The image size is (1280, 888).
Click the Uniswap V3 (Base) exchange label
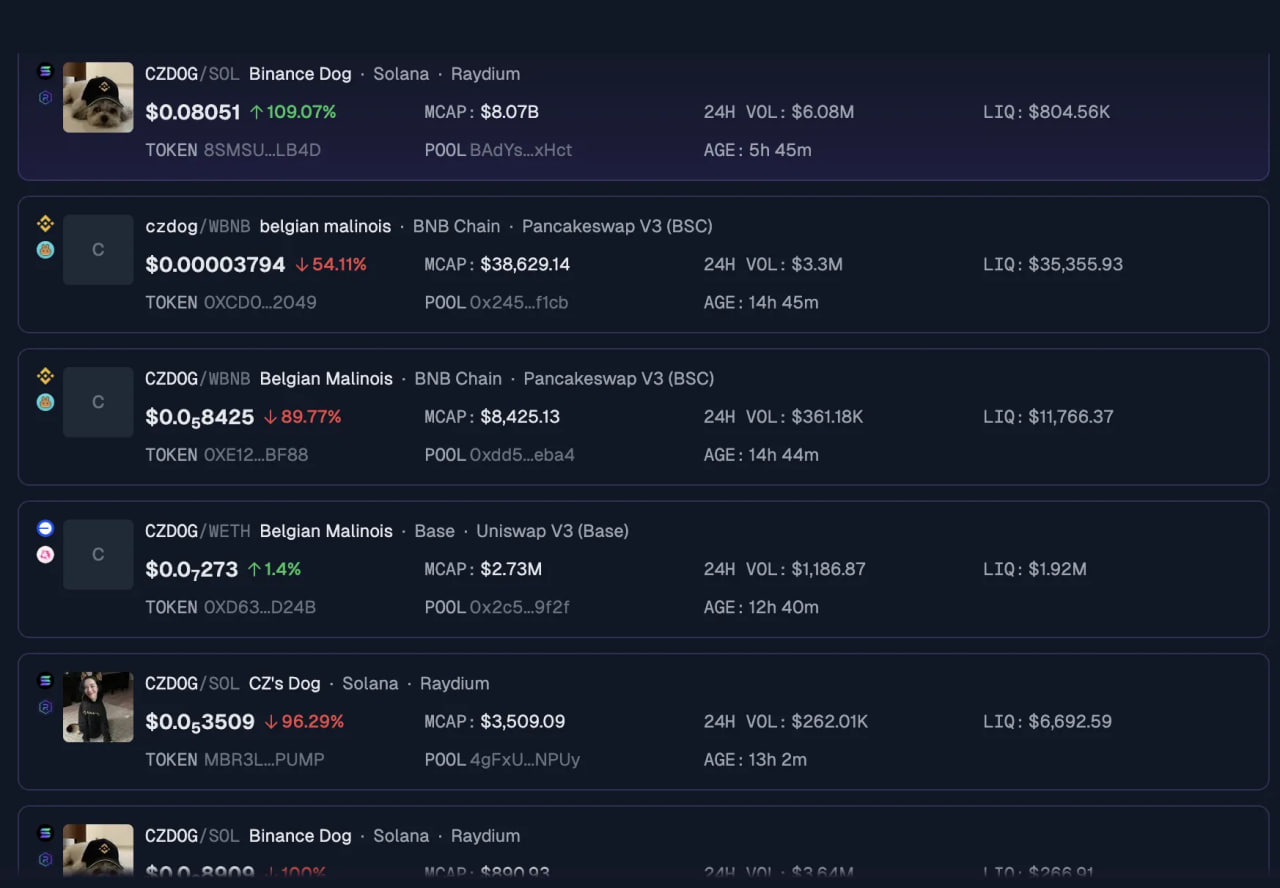coord(552,531)
